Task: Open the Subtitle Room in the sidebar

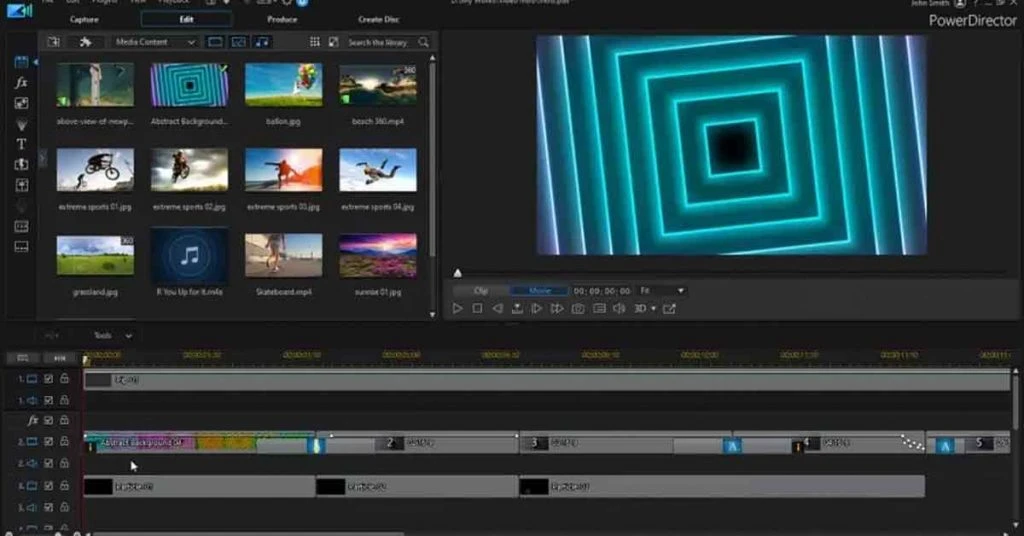Action: [x=21, y=247]
